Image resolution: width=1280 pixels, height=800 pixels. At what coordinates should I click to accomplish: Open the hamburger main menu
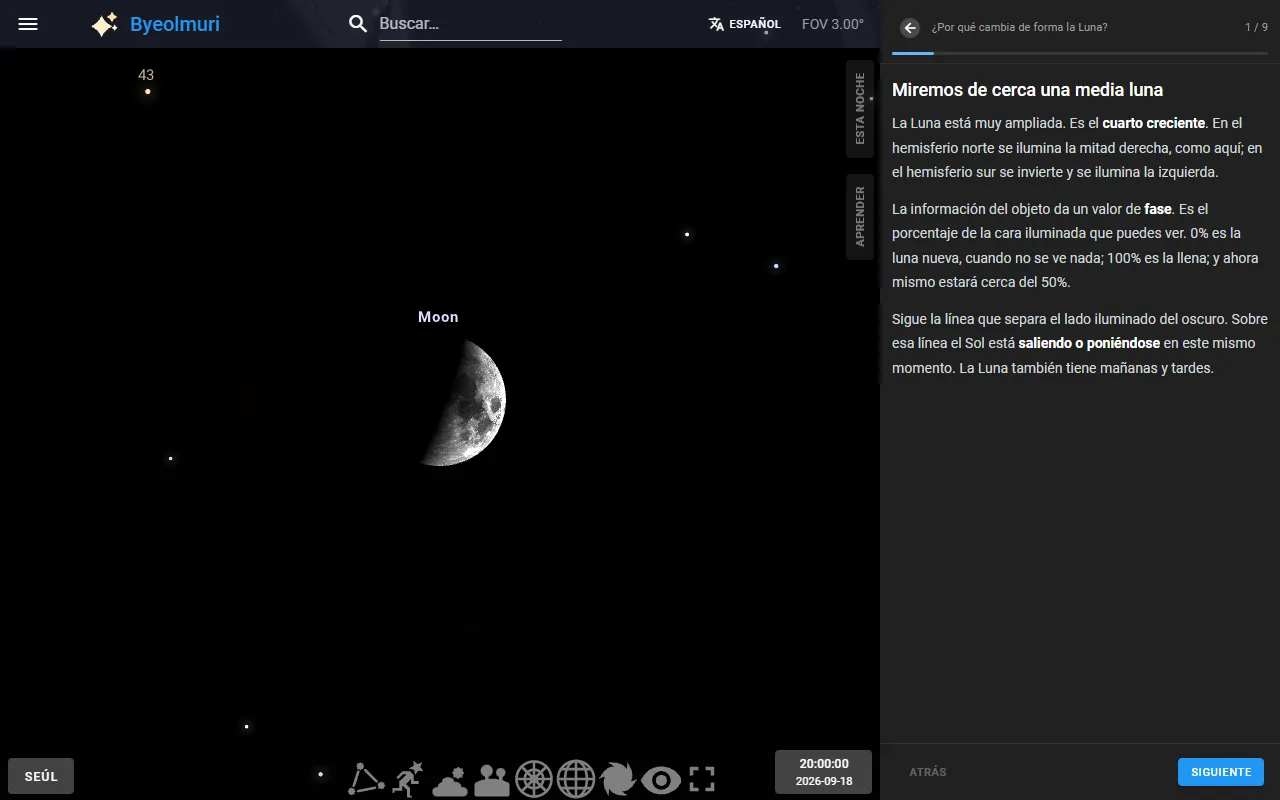coord(28,24)
